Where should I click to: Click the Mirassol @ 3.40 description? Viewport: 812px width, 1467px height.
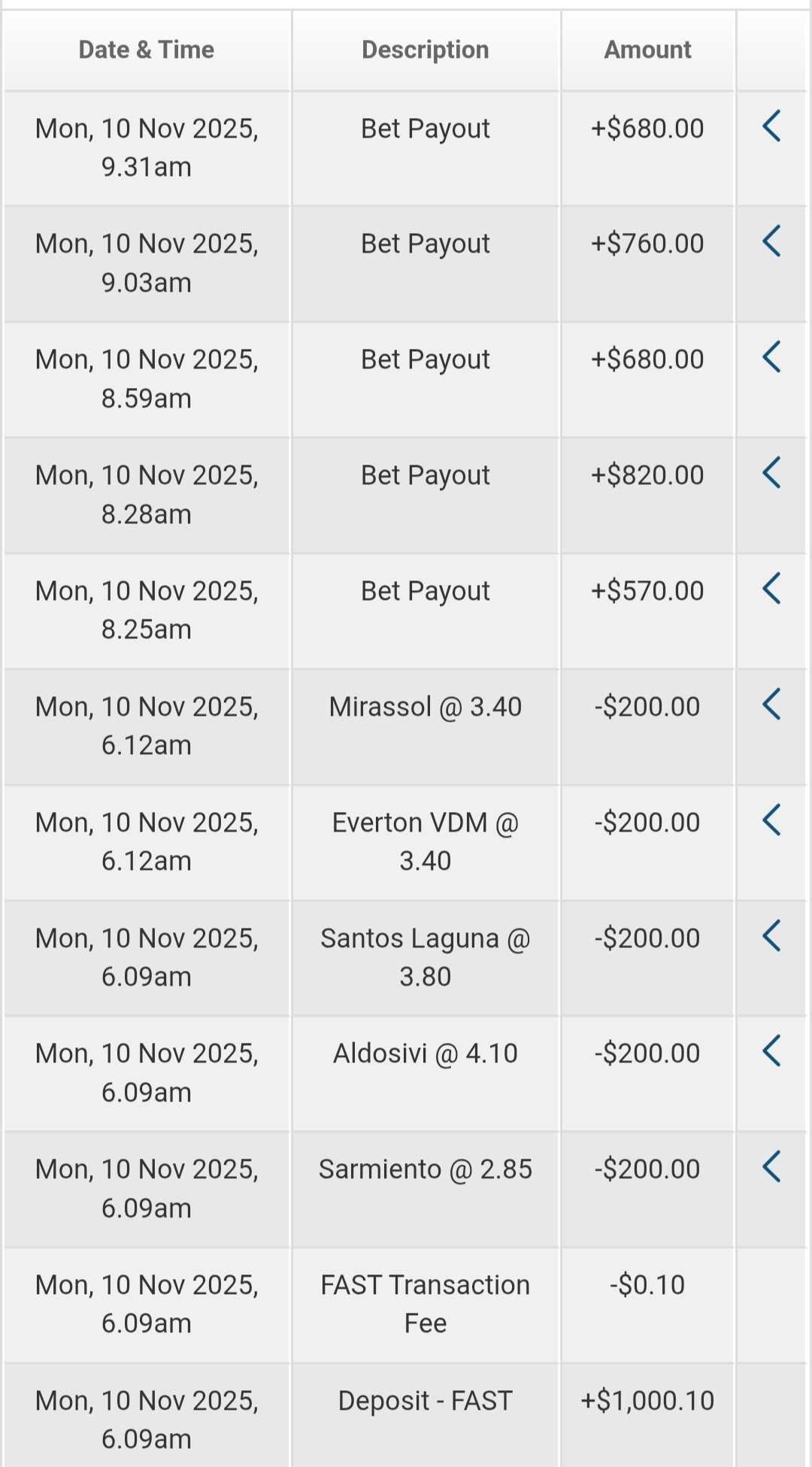(x=425, y=707)
